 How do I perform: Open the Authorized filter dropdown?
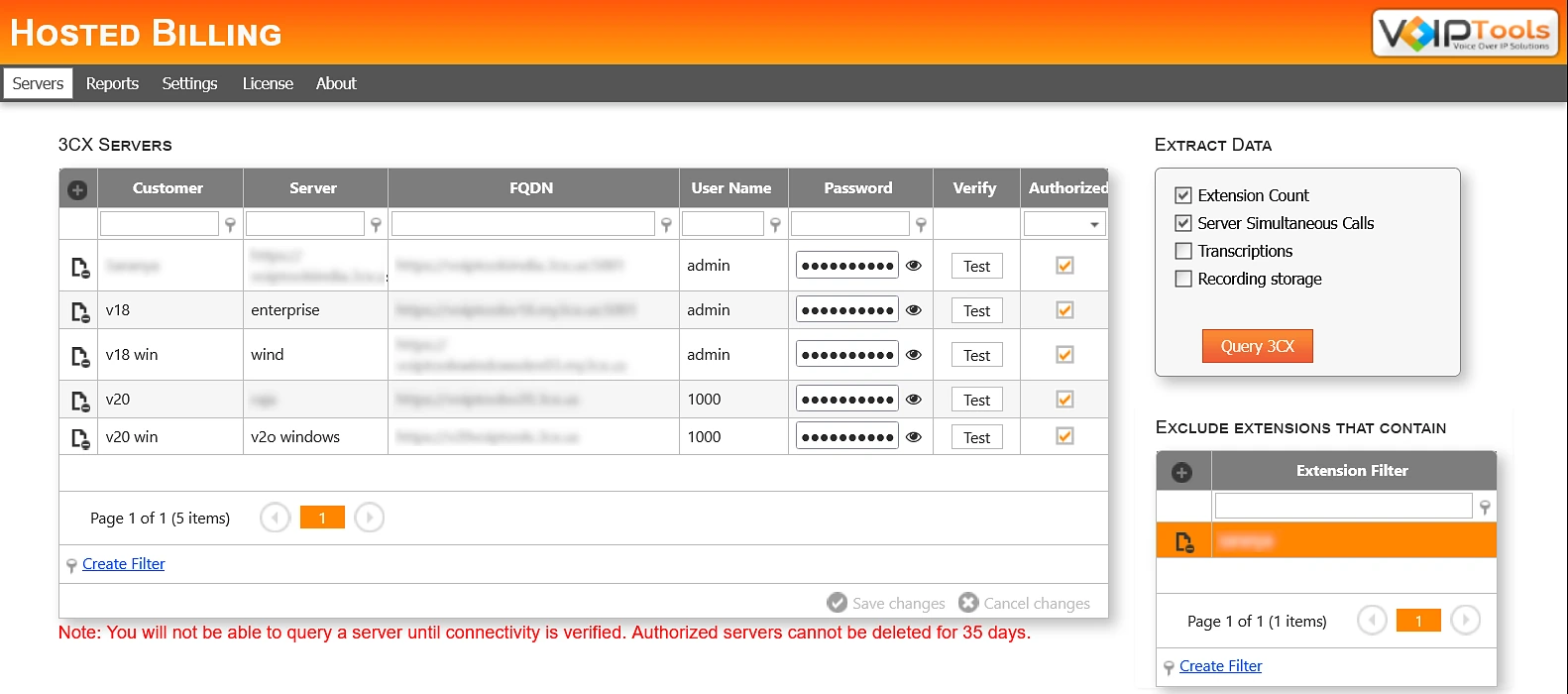[1094, 225]
